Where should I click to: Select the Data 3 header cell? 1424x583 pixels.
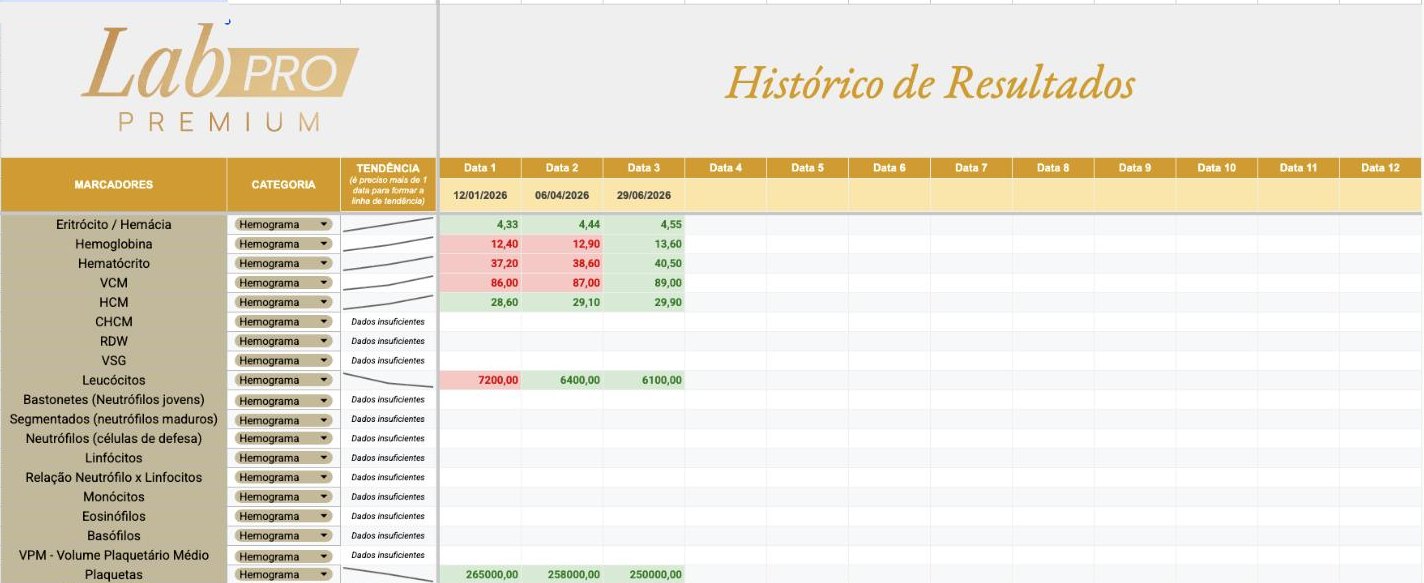tap(644, 168)
